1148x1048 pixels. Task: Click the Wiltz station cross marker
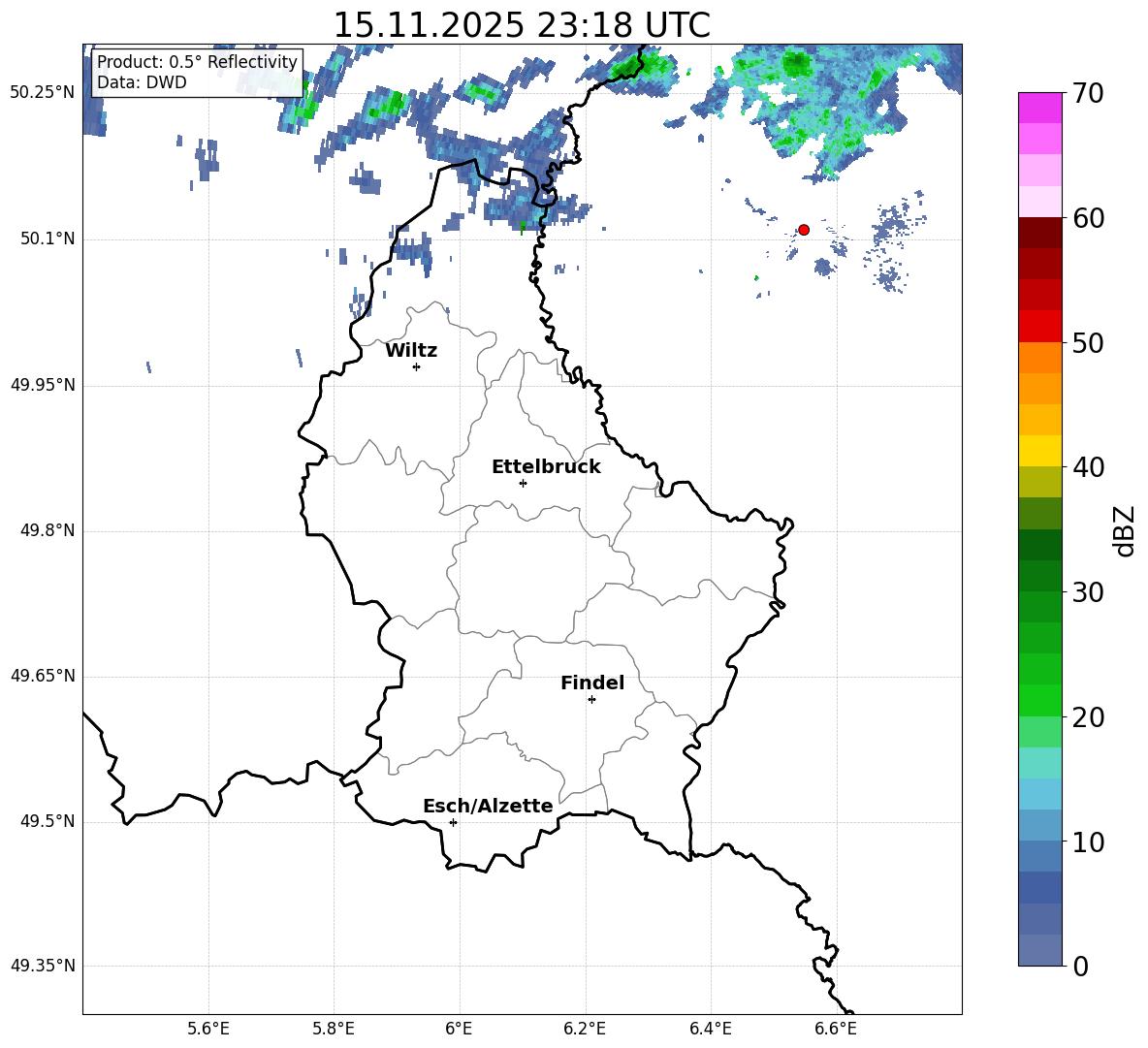pyautogui.click(x=417, y=366)
